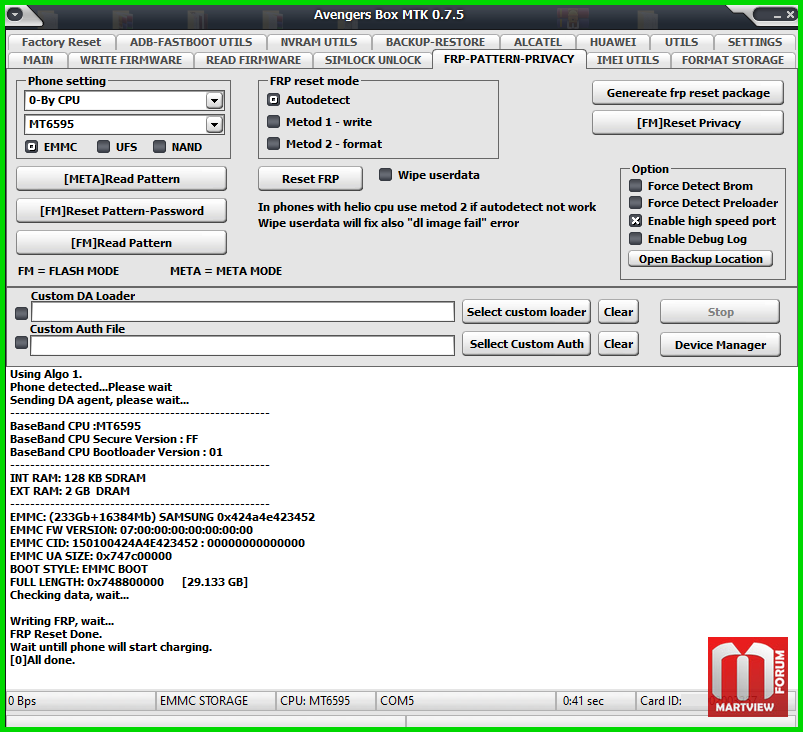Choose Metod 2 - format option
Image resolution: width=803 pixels, height=732 pixels.
click(274, 144)
